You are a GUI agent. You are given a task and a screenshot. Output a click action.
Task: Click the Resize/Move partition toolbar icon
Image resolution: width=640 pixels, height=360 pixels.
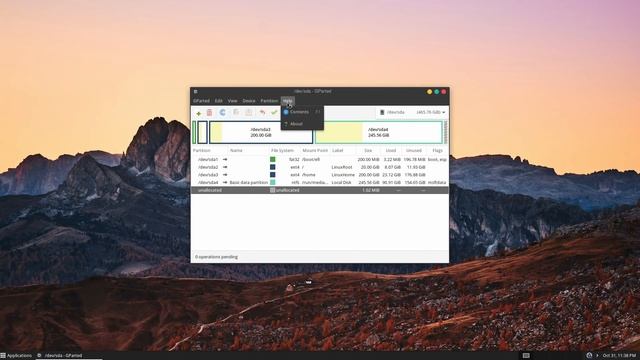tap(222, 112)
